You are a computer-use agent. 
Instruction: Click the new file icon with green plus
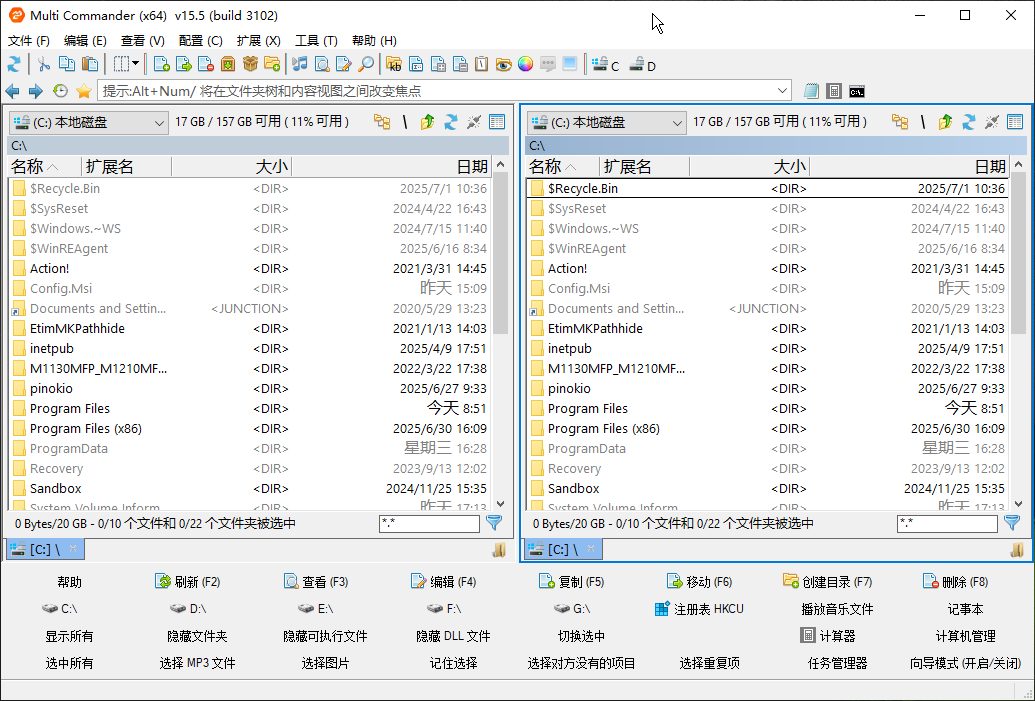pyautogui.click(x=162, y=64)
